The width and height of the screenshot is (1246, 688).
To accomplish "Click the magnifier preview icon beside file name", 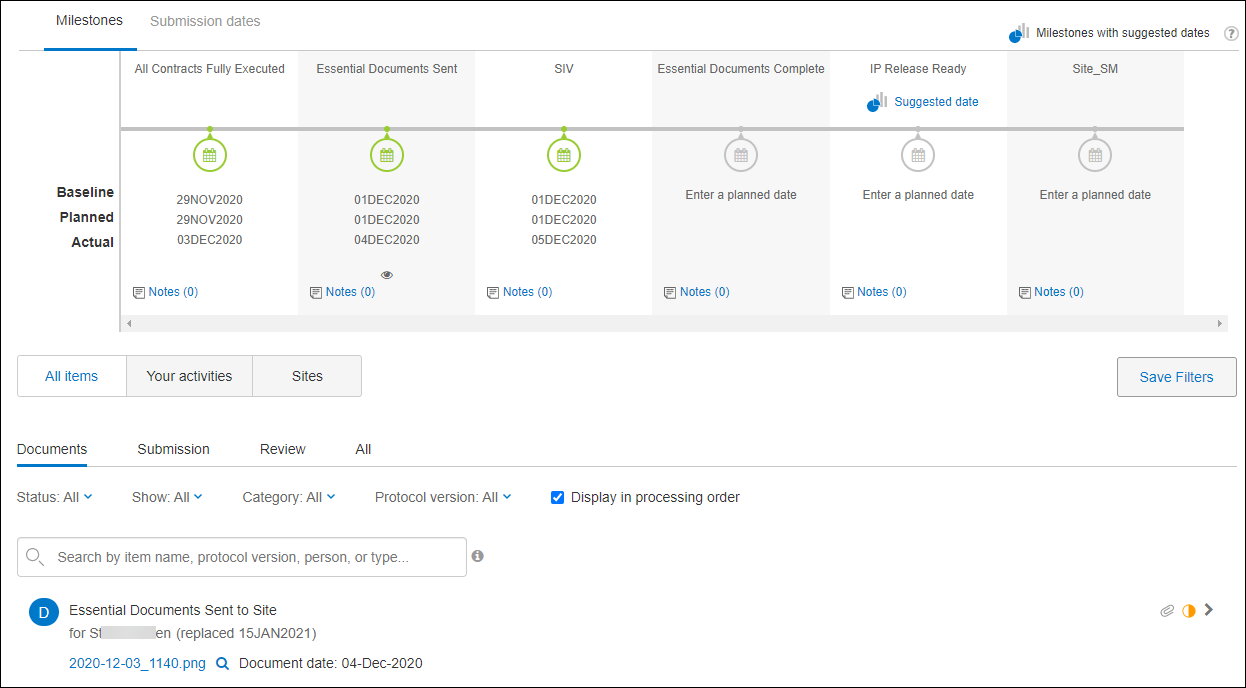I will tap(223, 663).
